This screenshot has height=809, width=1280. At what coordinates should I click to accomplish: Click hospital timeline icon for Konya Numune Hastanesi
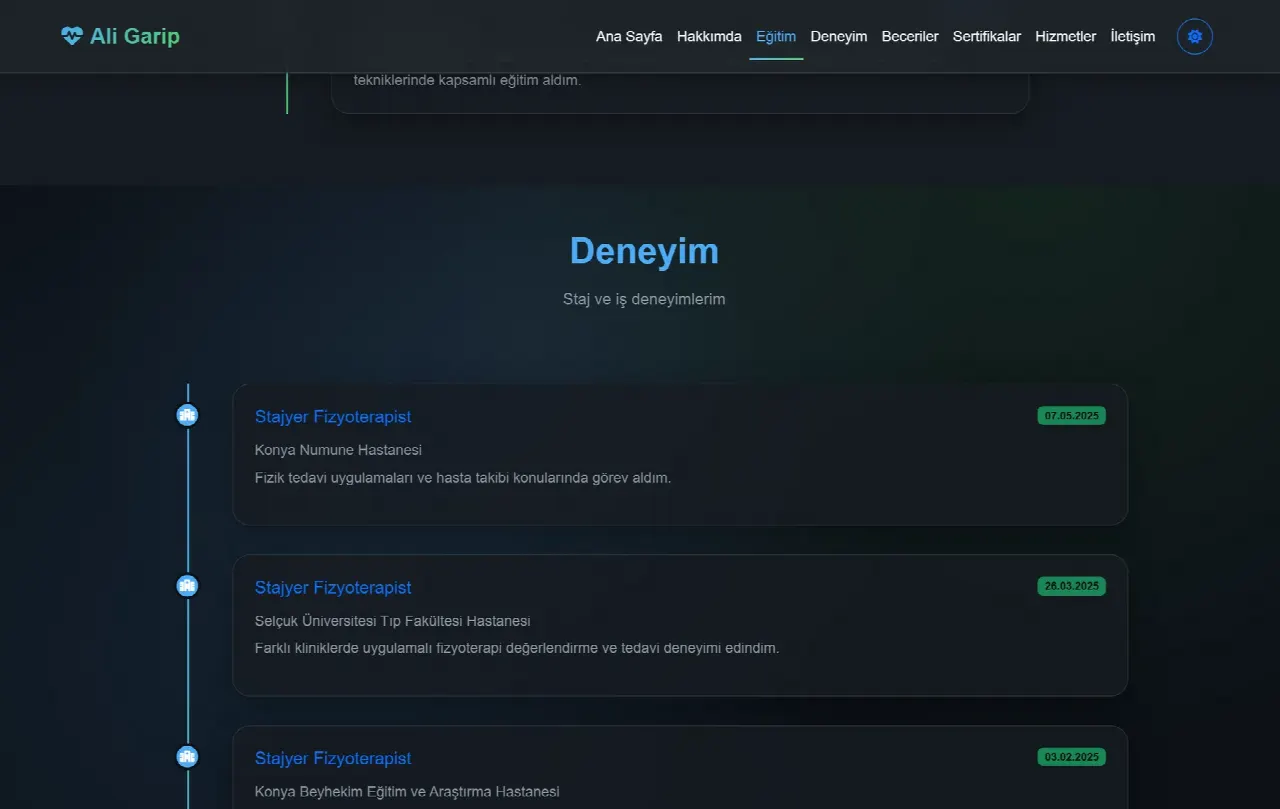coord(187,415)
